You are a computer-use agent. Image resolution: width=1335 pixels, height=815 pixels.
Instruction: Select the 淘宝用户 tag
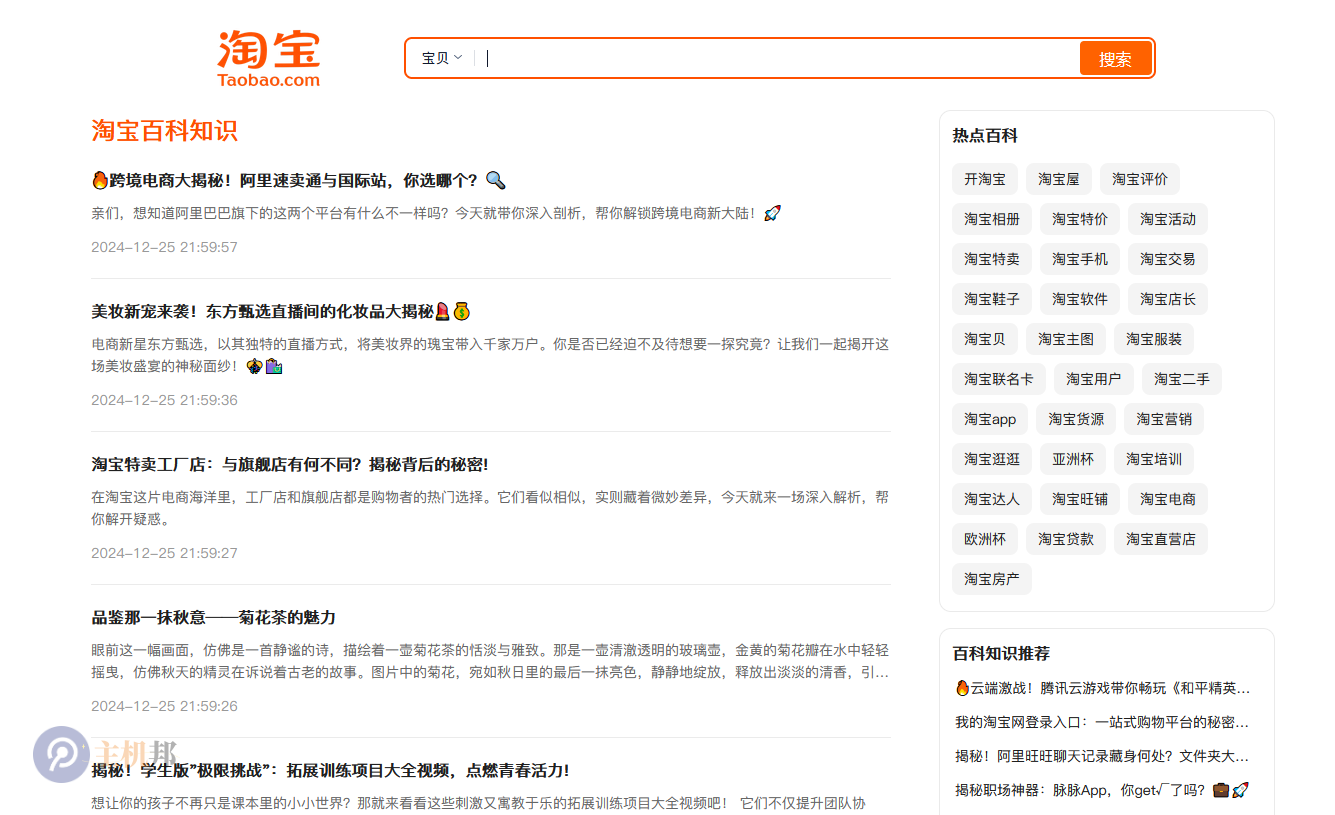1094,379
